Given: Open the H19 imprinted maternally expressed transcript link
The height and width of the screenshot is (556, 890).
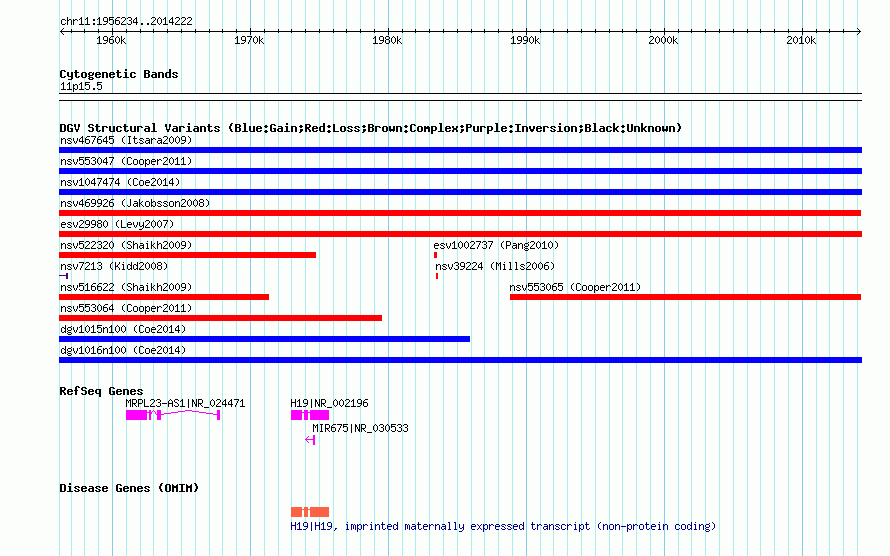Looking at the screenshot, I should 503,526.
